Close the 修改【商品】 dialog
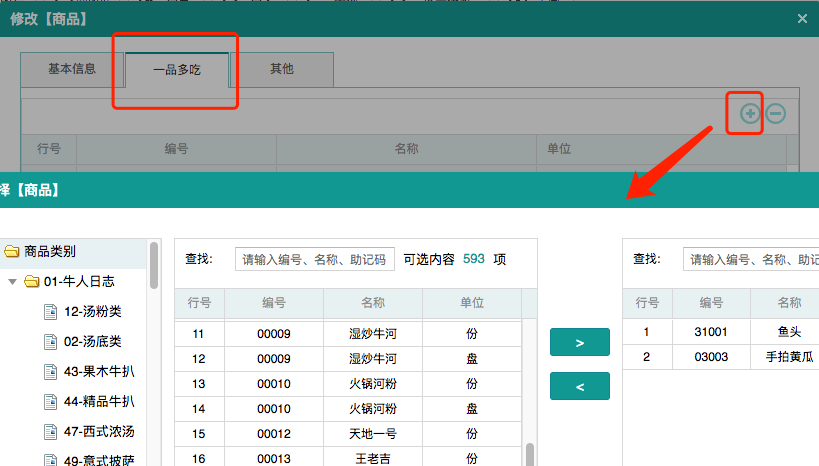The image size is (819, 466). click(x=802, y=18)
